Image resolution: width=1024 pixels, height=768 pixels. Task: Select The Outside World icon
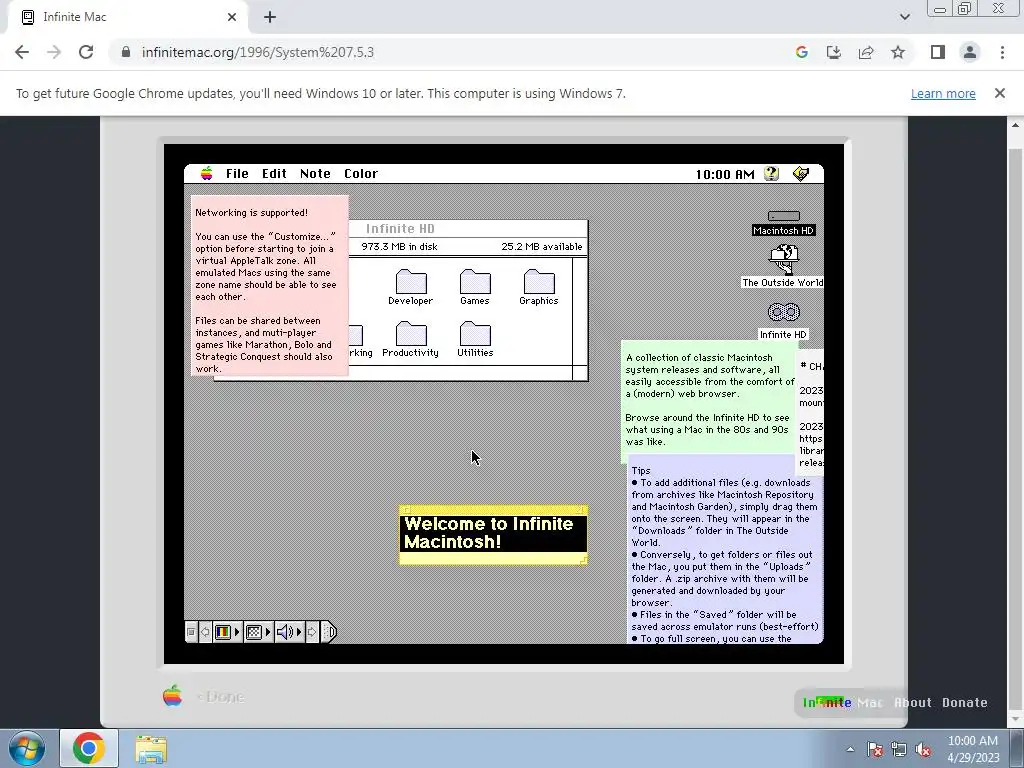[783, 259]
